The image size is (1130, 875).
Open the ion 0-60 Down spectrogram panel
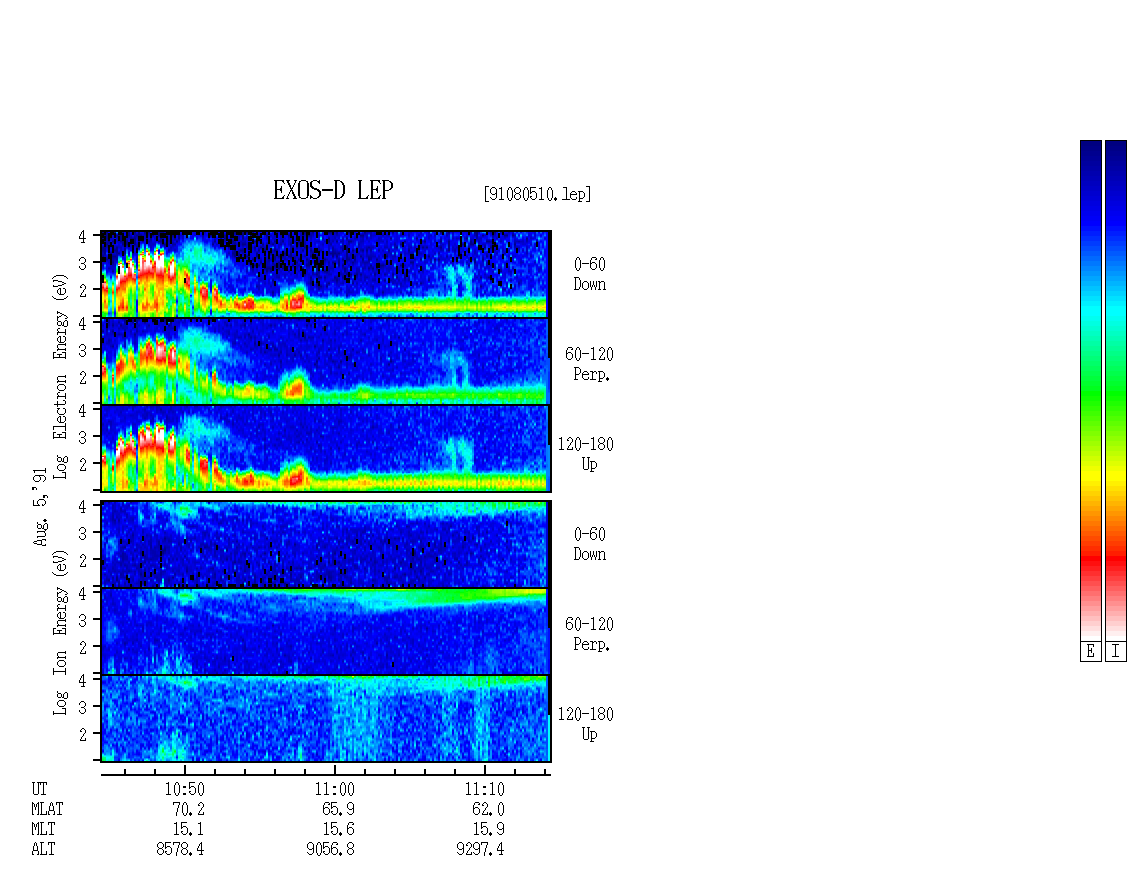pos(326,544)
